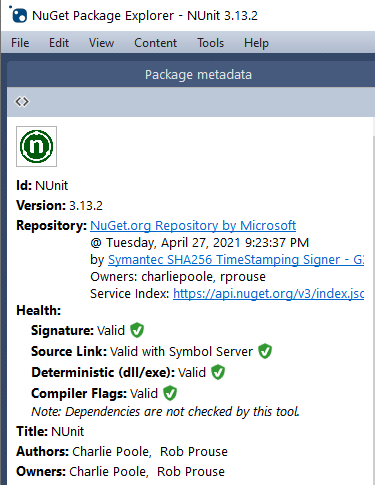Screen dimensions: 375x485
Task: Open the View menu
Action: pyautogui.click(x=101, y=43)
